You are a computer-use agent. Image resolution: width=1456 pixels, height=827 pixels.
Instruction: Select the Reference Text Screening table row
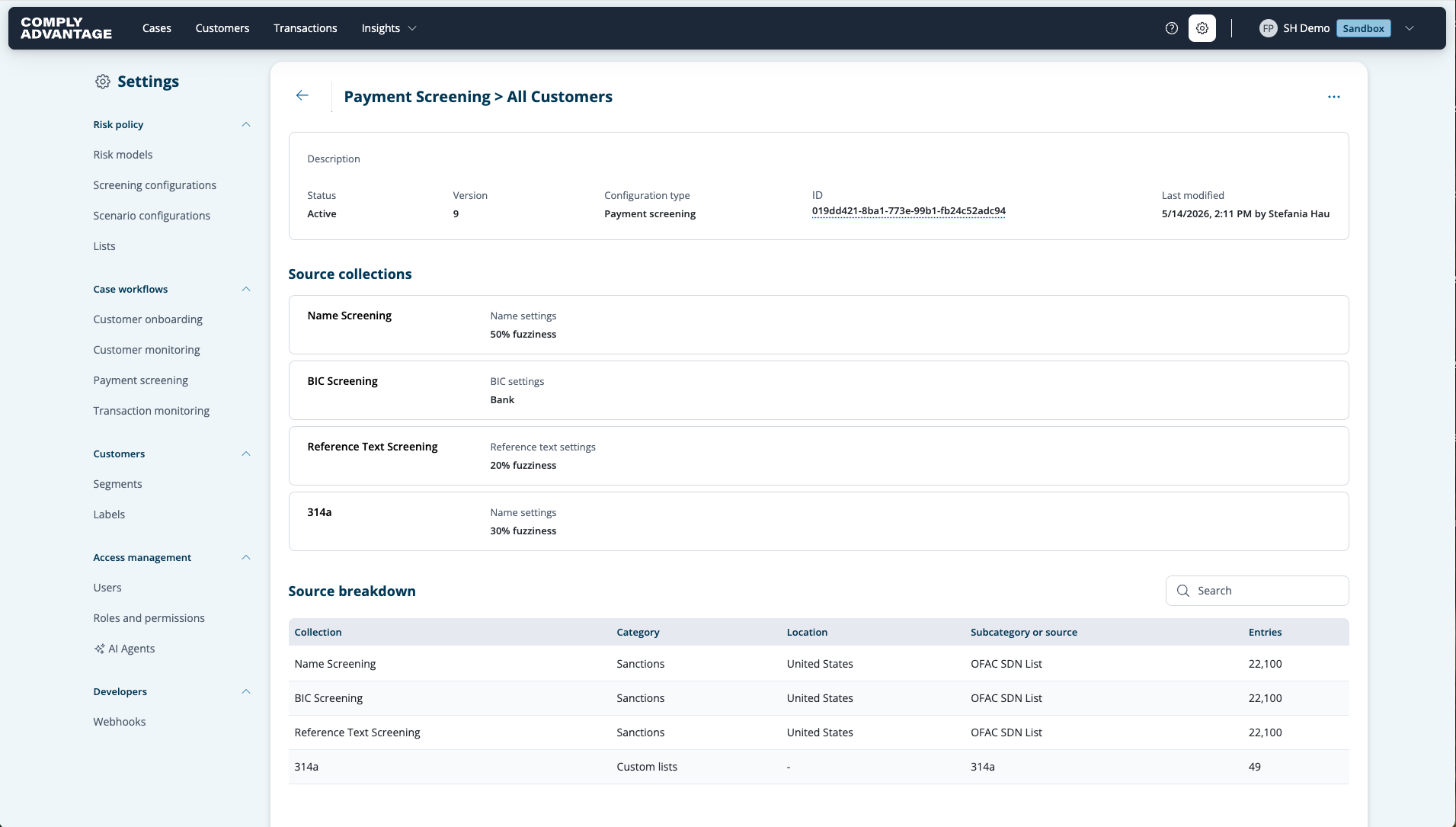click(x=818, y=732)
